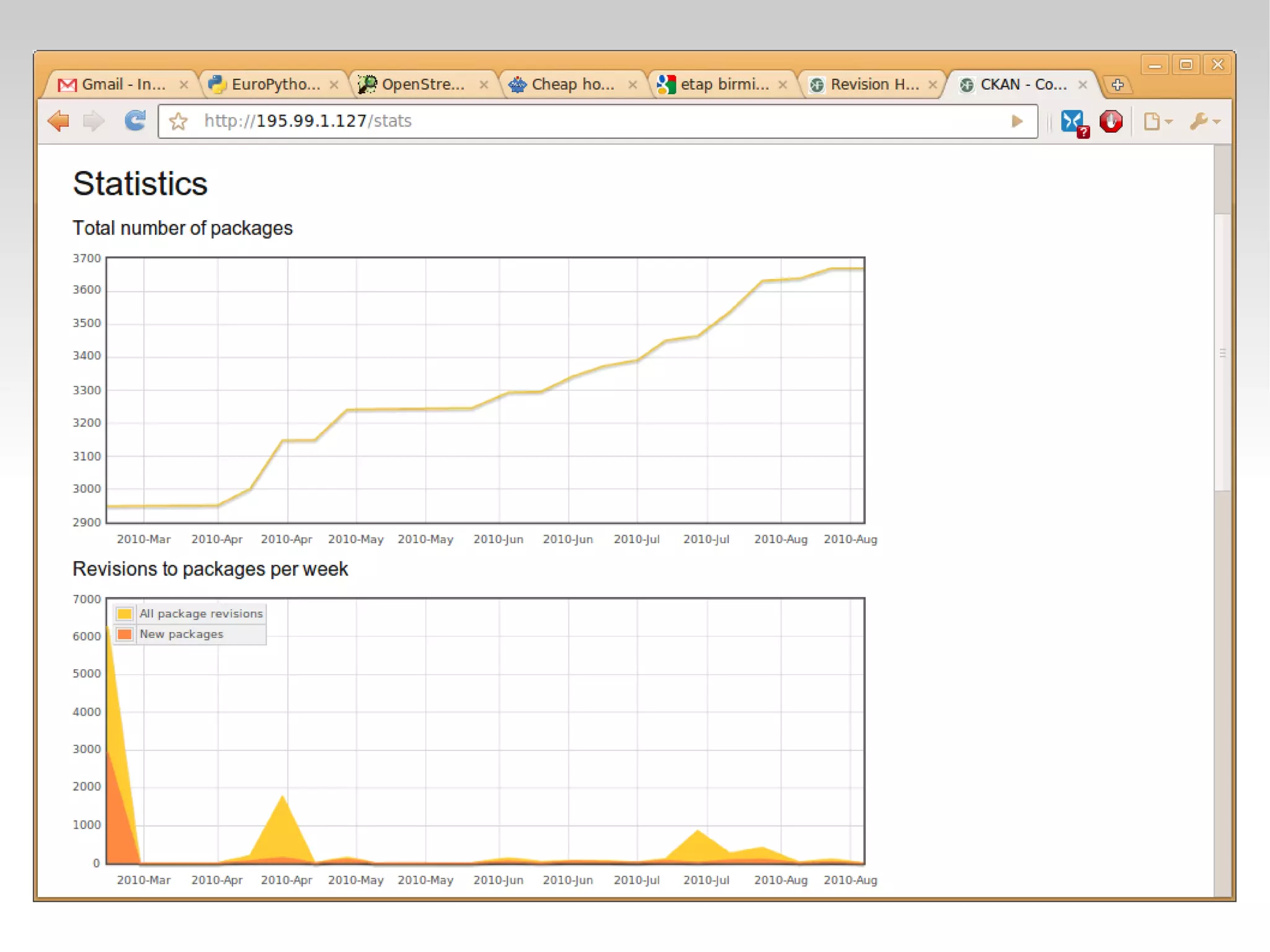Open the wrench settings menu
The height and width of the screenshot is (952, 1270).
tap(1204, 122)
